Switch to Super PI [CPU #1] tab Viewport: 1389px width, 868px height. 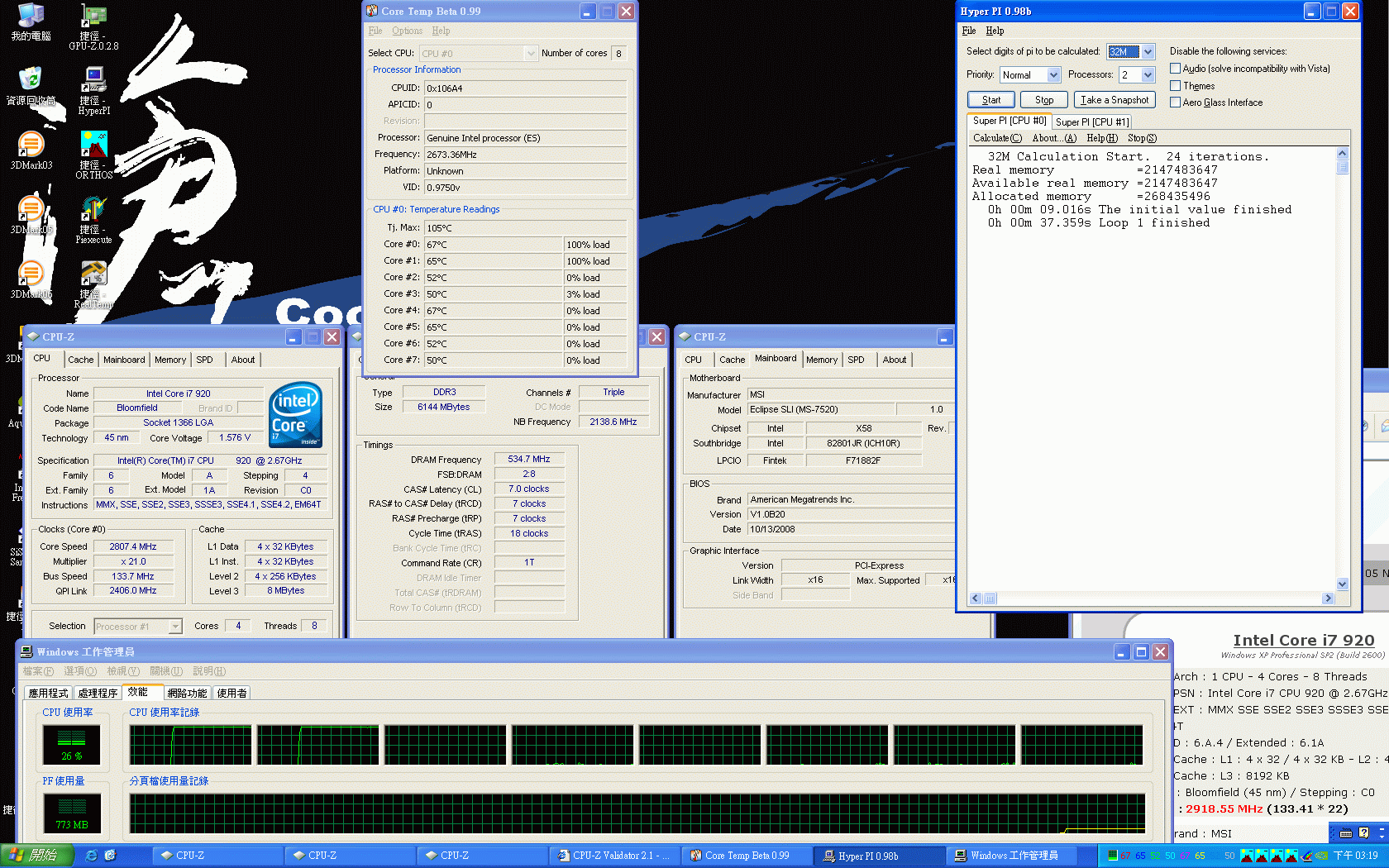click(1091, 122)
